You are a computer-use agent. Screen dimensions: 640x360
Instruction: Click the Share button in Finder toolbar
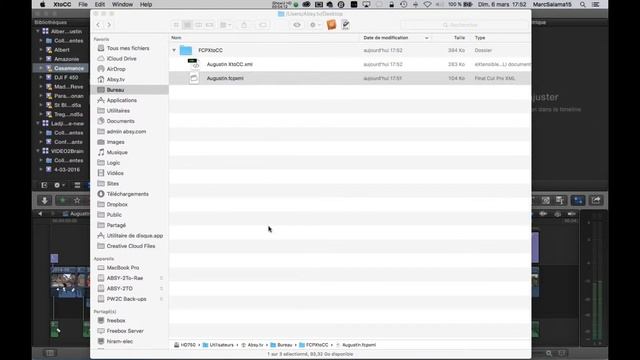(x=244, y=25)
